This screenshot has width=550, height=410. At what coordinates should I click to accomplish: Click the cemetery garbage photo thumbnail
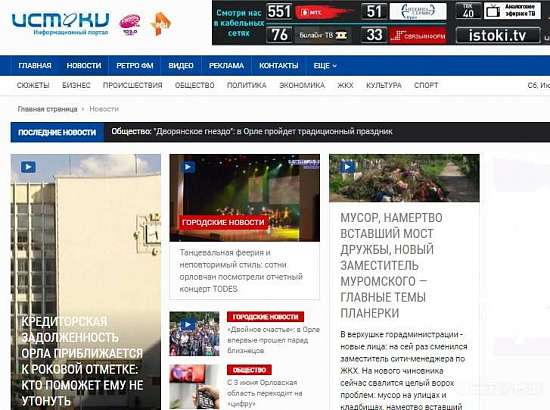pos(404,178)
